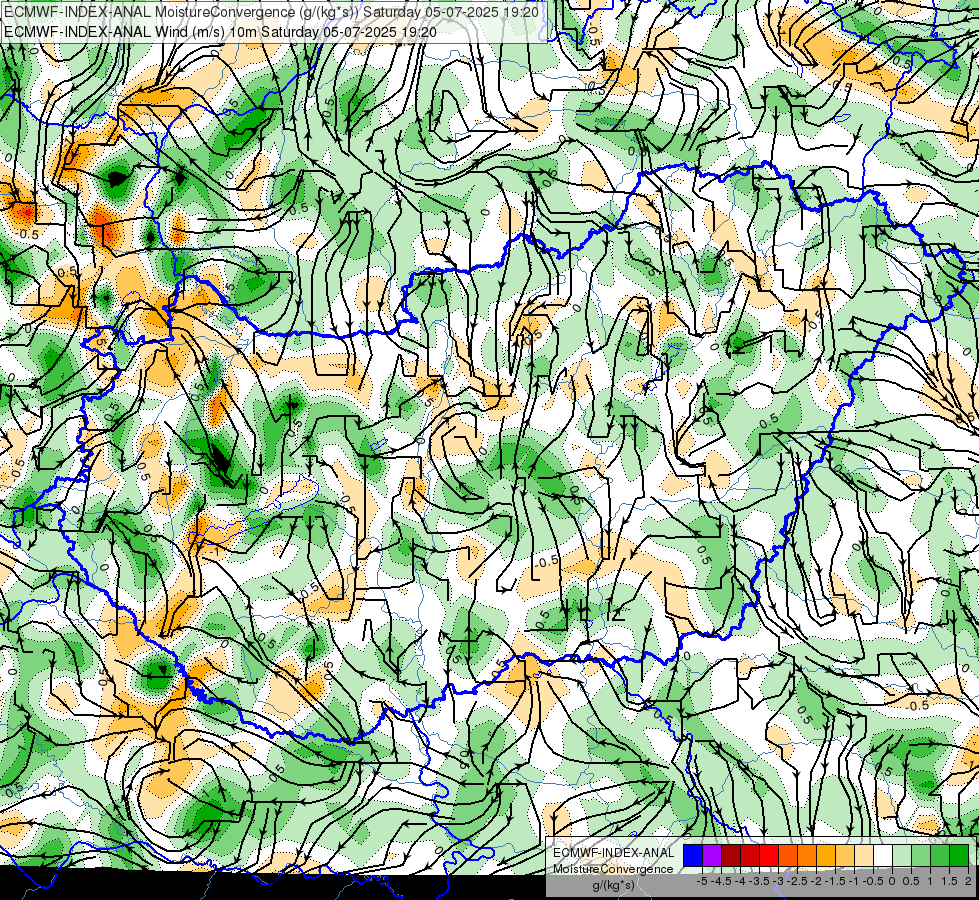Click the blue legend color swatch

point(693,855)
